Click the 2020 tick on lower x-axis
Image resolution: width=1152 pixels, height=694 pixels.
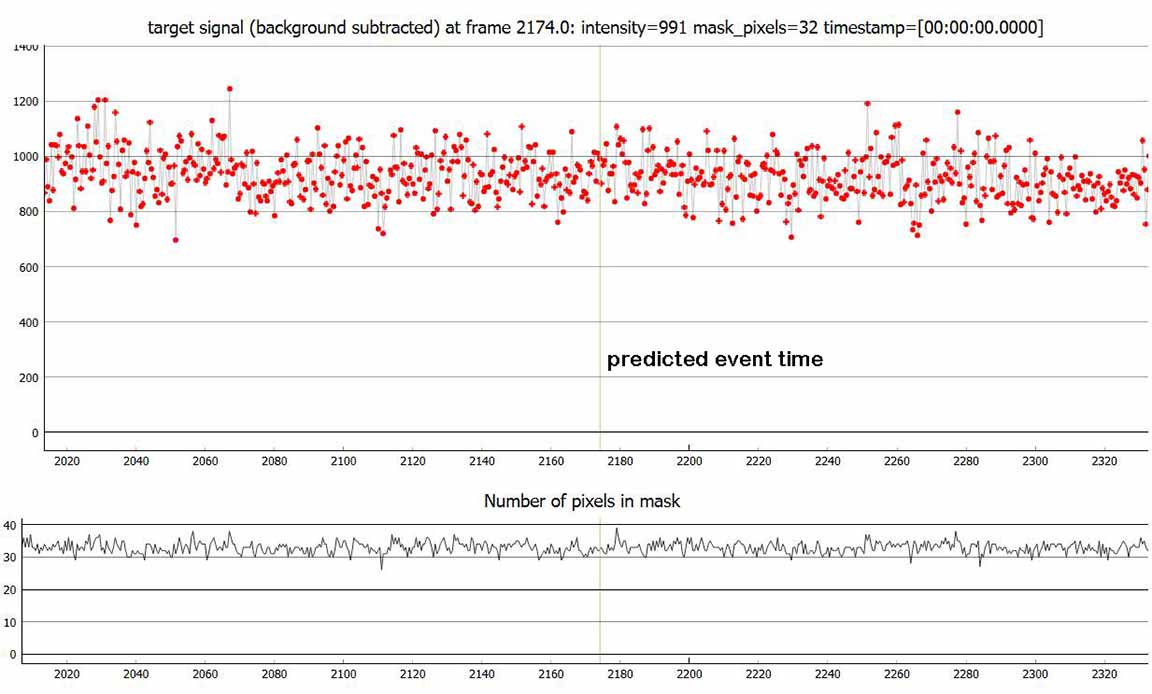(66, 675)
